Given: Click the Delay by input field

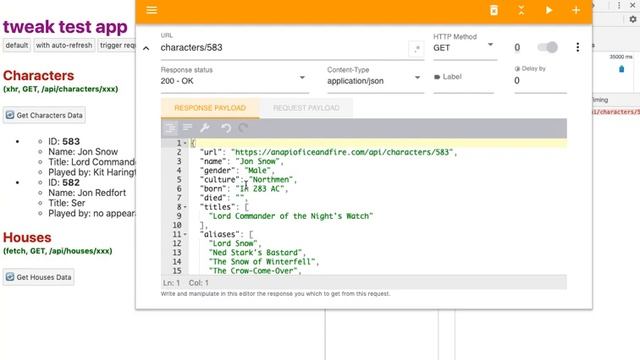Looking at the screenshot, I should tap(540, 80).
